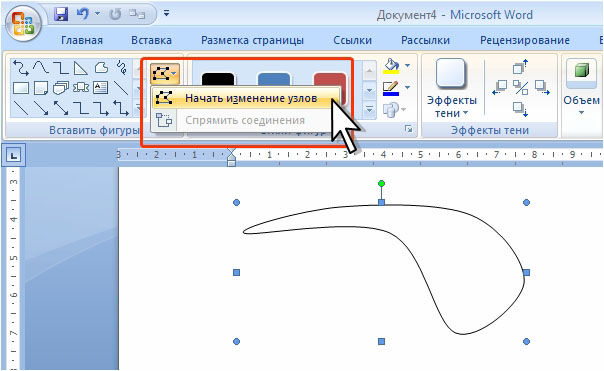Click the Edit Shape button in the ribbon
604x371 pixels.
[x=165, y=73]
